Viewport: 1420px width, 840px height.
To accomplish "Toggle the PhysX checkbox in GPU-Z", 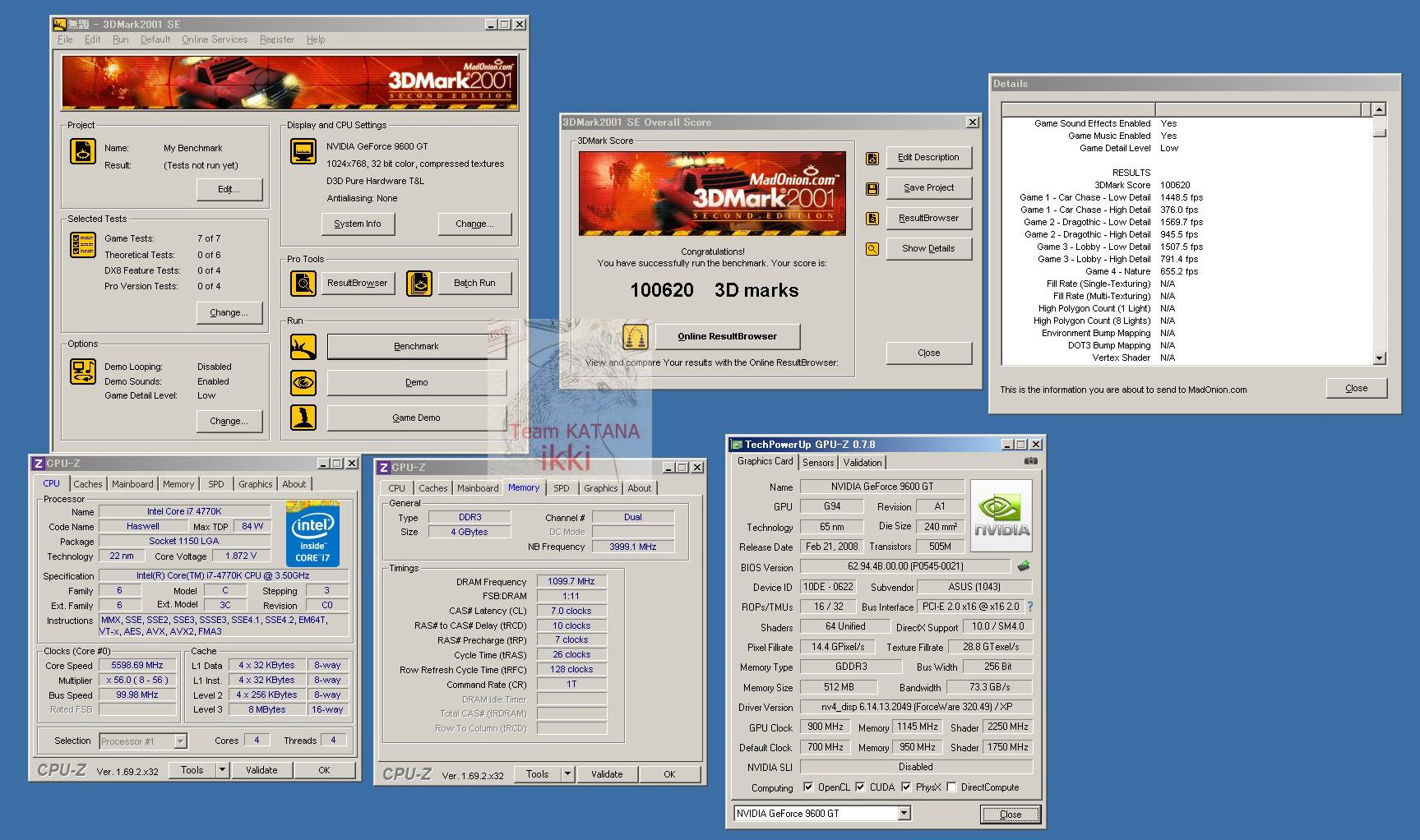I will (x=906, y=787).
